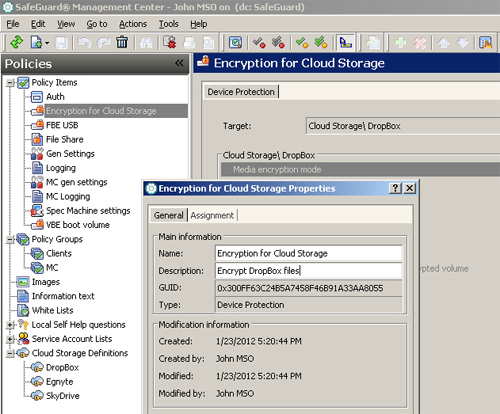Expand the Local Self Help questions node
500x414 pixels.
tap(10, 325)
